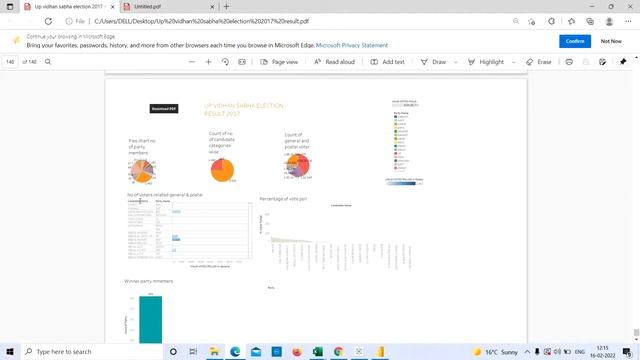
Task: Close the Untitled.pdf tab
Action: coord(212,7)
